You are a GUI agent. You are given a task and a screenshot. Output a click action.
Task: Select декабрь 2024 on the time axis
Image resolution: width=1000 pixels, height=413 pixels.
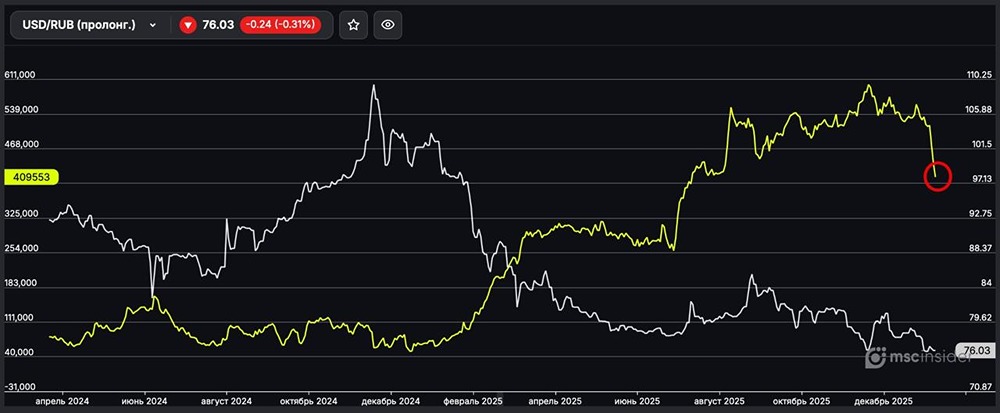point(390,402)
